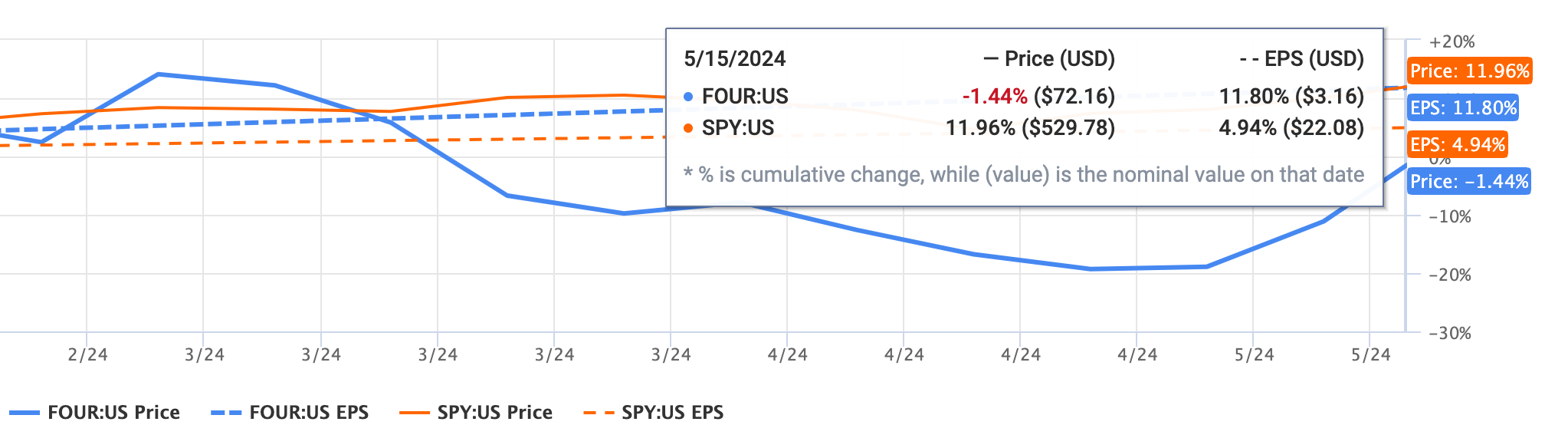Click the blue "EPS: 11.80%" badge

pyautogui.click(x=1463, y=108)
